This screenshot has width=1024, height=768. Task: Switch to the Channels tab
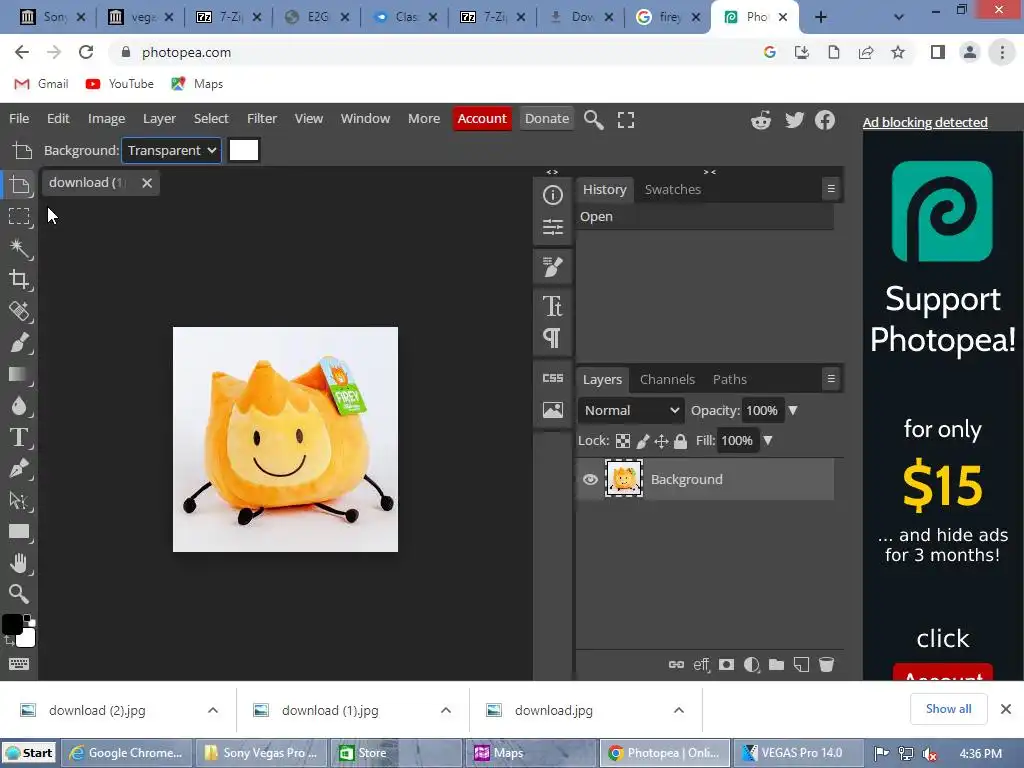tap(667, 379)
